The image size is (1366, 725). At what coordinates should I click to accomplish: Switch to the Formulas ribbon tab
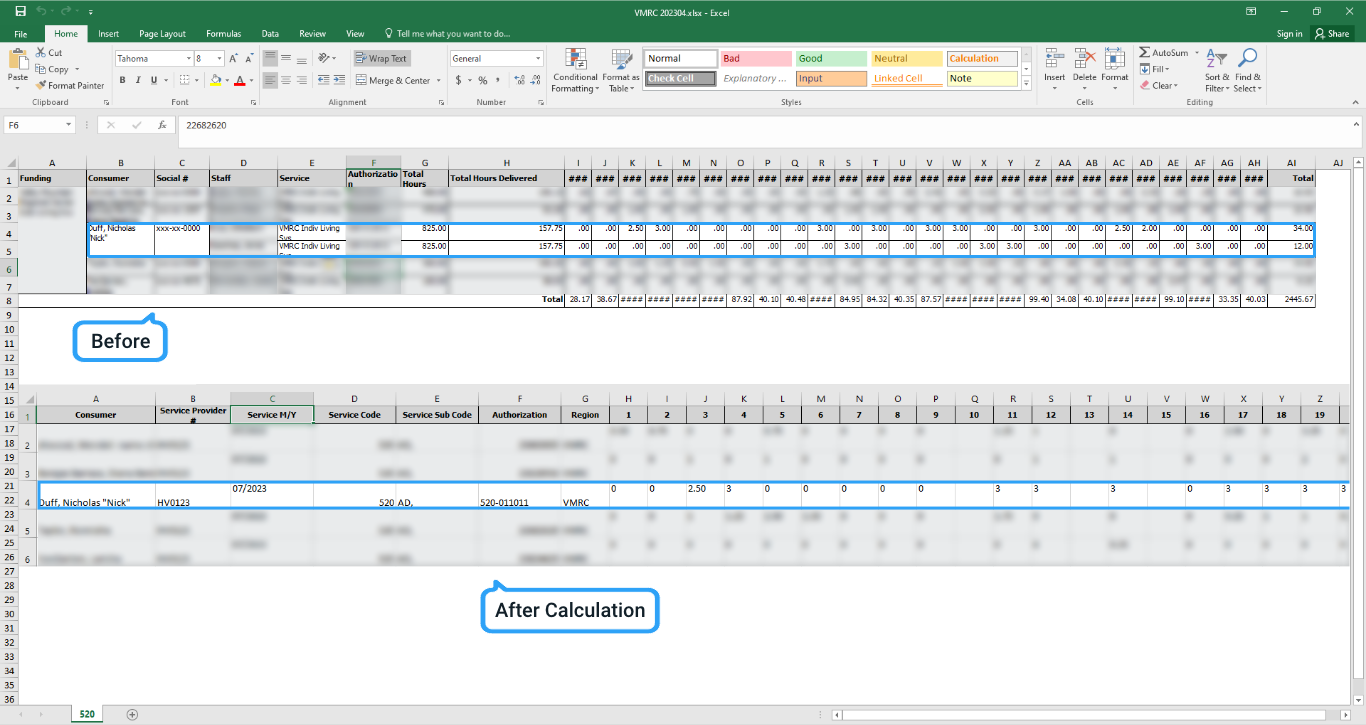[x=223, y=33]
